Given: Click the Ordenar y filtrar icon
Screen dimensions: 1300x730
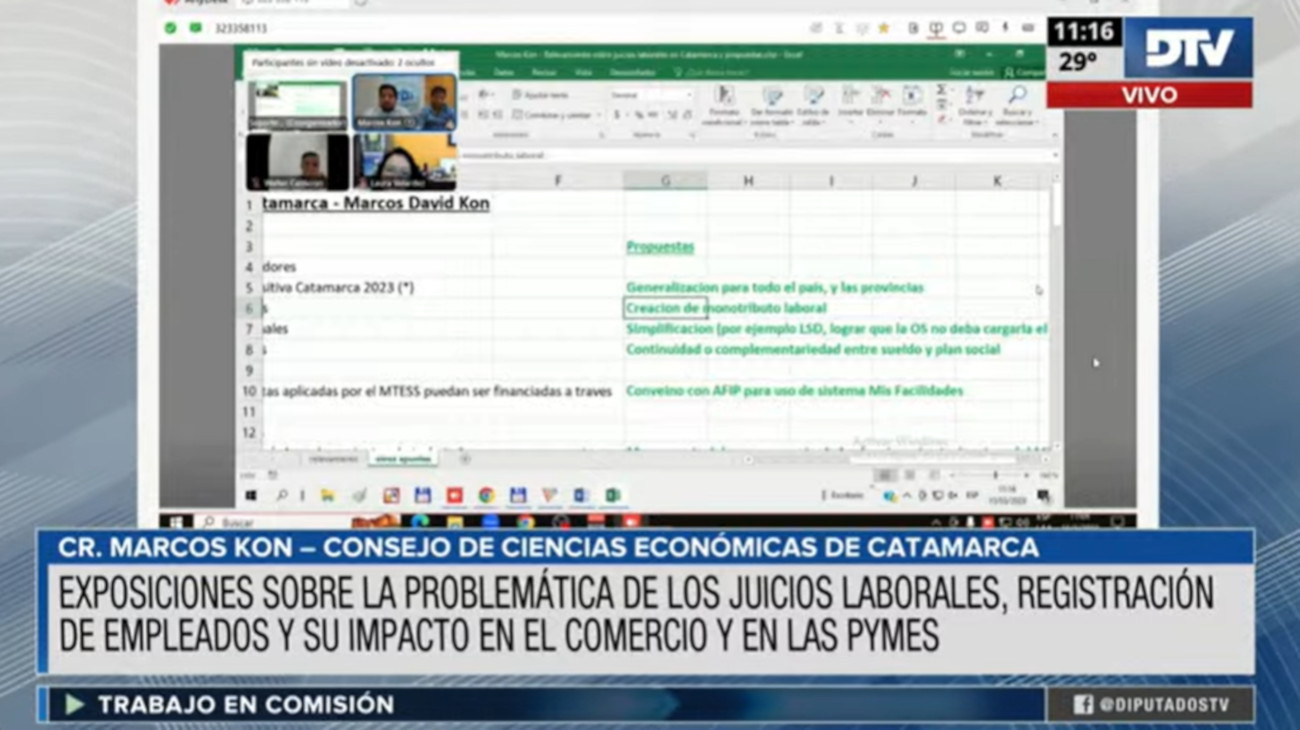Looking at the screenshot, I should [975, 96].
